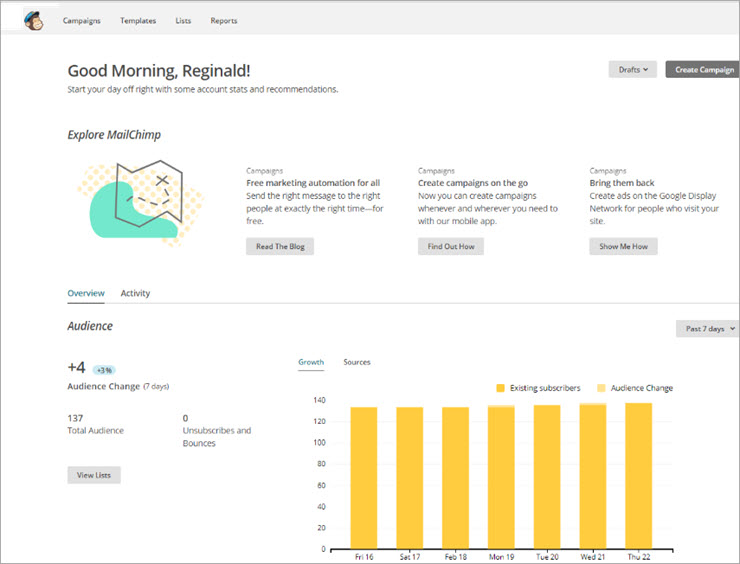Click the Thu 22 bar in chart
Viewport: 740px width, 564px height.
638,475
